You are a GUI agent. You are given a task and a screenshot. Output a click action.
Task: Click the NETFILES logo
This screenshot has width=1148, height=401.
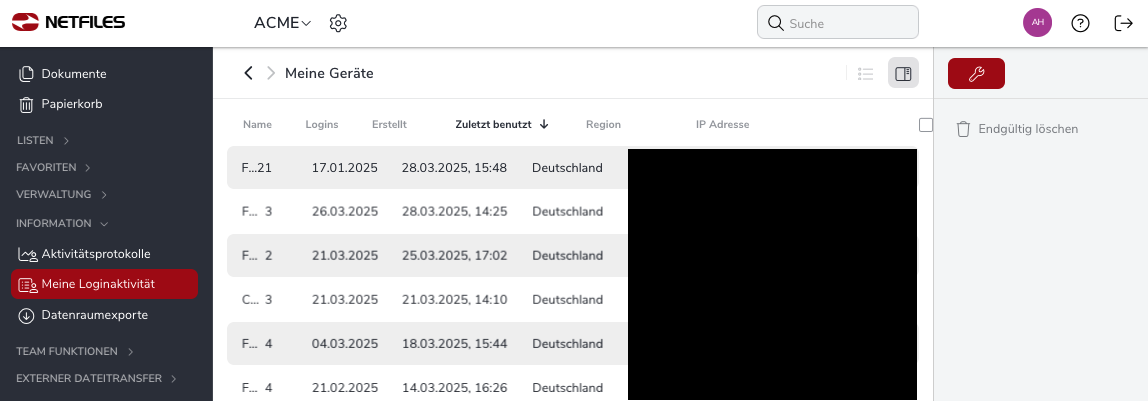coord(69,22)
